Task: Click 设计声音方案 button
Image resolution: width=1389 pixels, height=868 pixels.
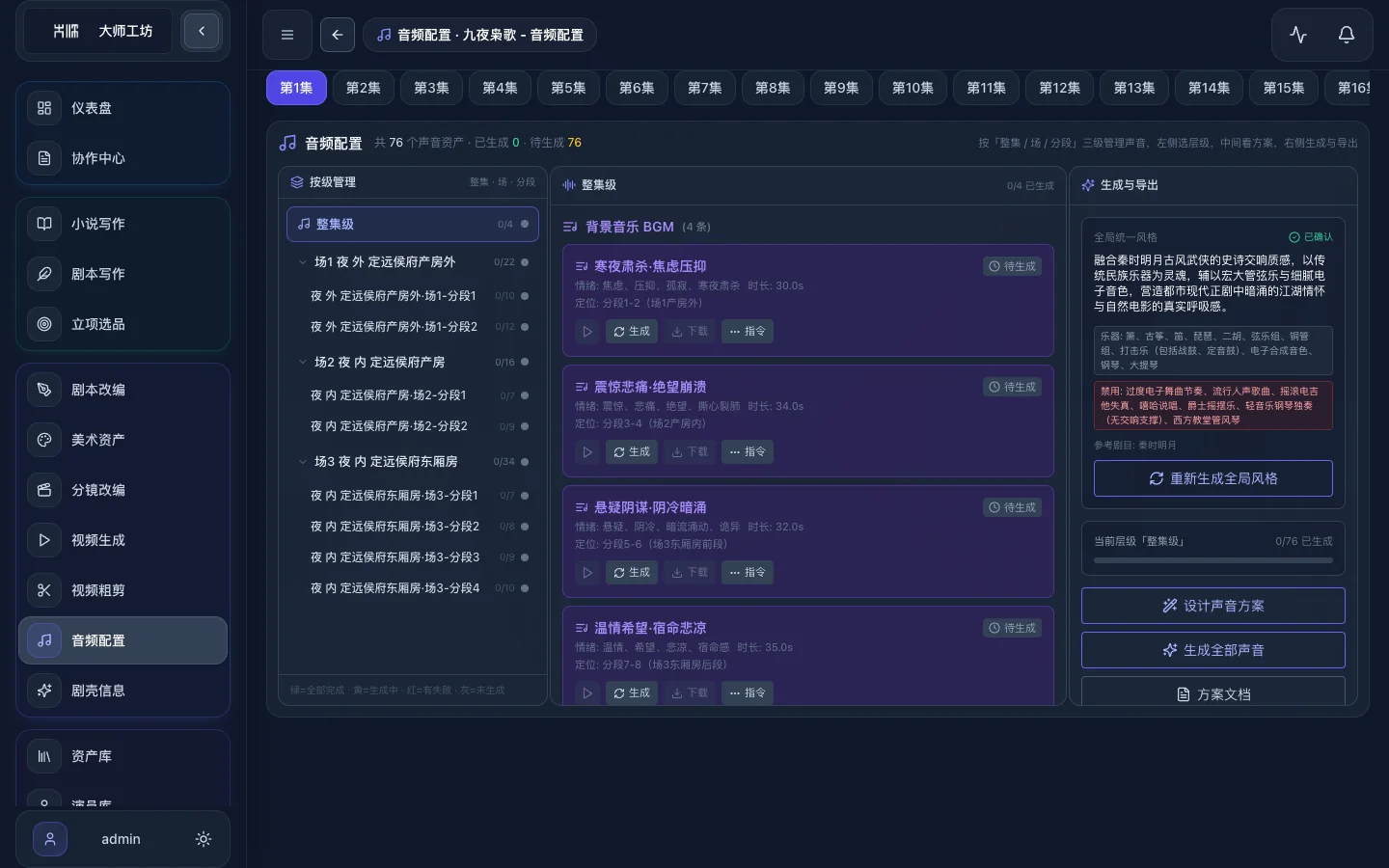Action: (x=1213, y=606)
